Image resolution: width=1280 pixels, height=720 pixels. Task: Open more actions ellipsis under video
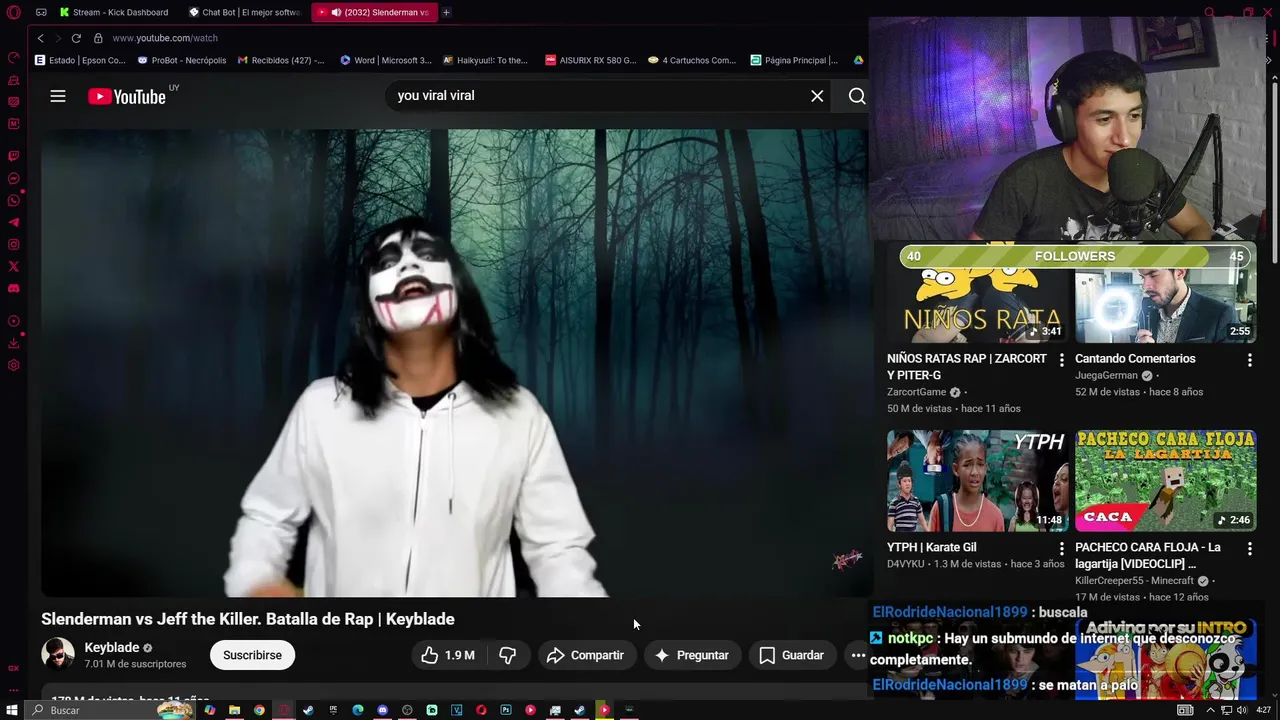coord(858,655)
